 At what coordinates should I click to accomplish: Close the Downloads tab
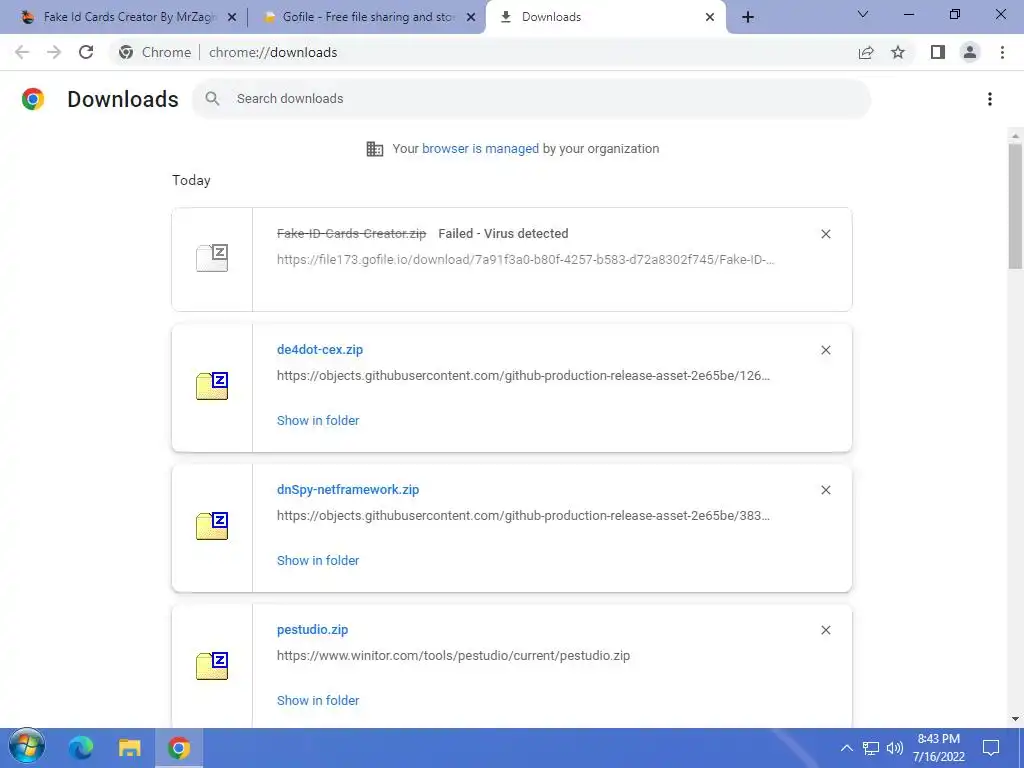[710, 18]
